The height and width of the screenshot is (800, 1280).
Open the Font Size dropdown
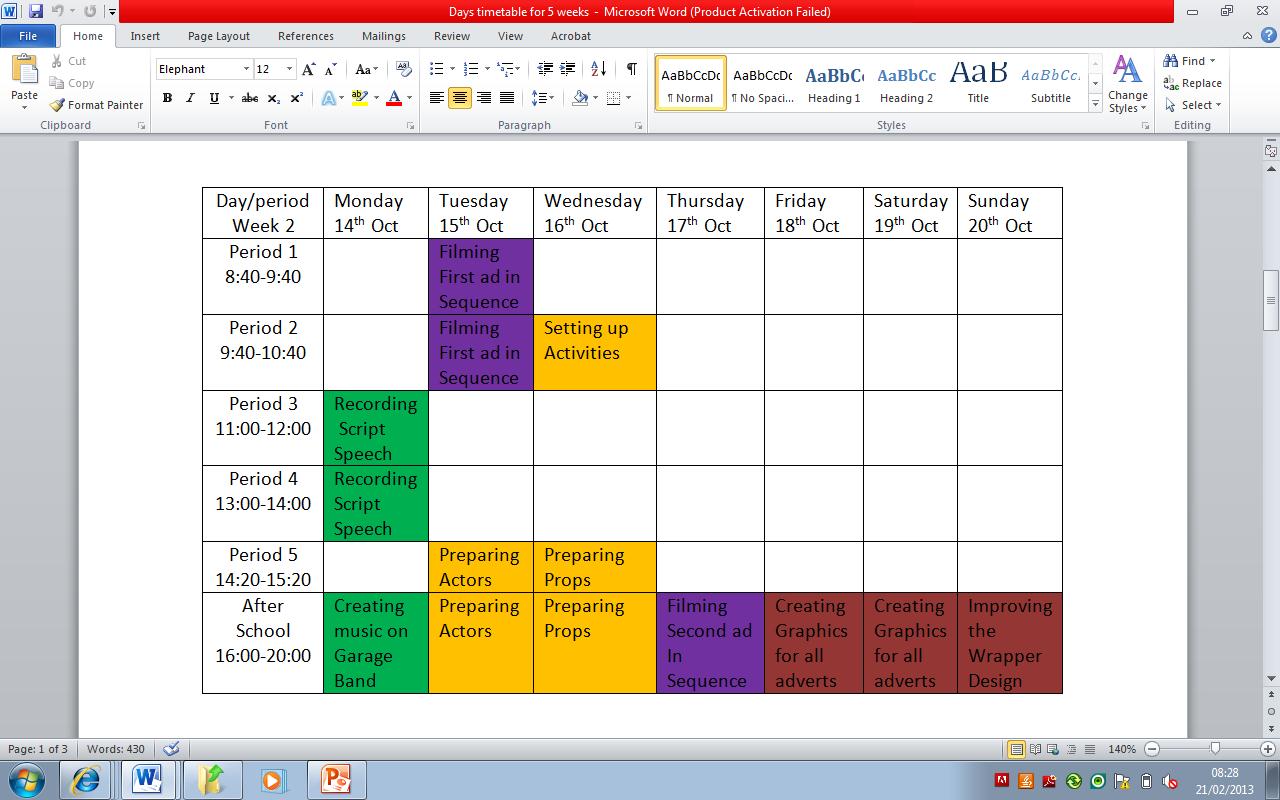pos(288,68)
